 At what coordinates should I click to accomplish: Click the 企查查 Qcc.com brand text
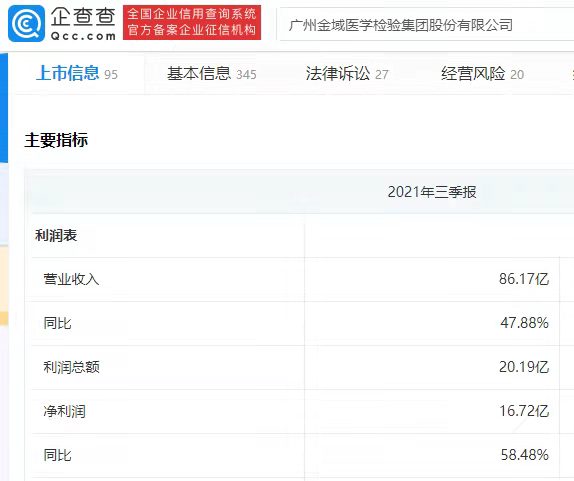[x=83, y=24]
